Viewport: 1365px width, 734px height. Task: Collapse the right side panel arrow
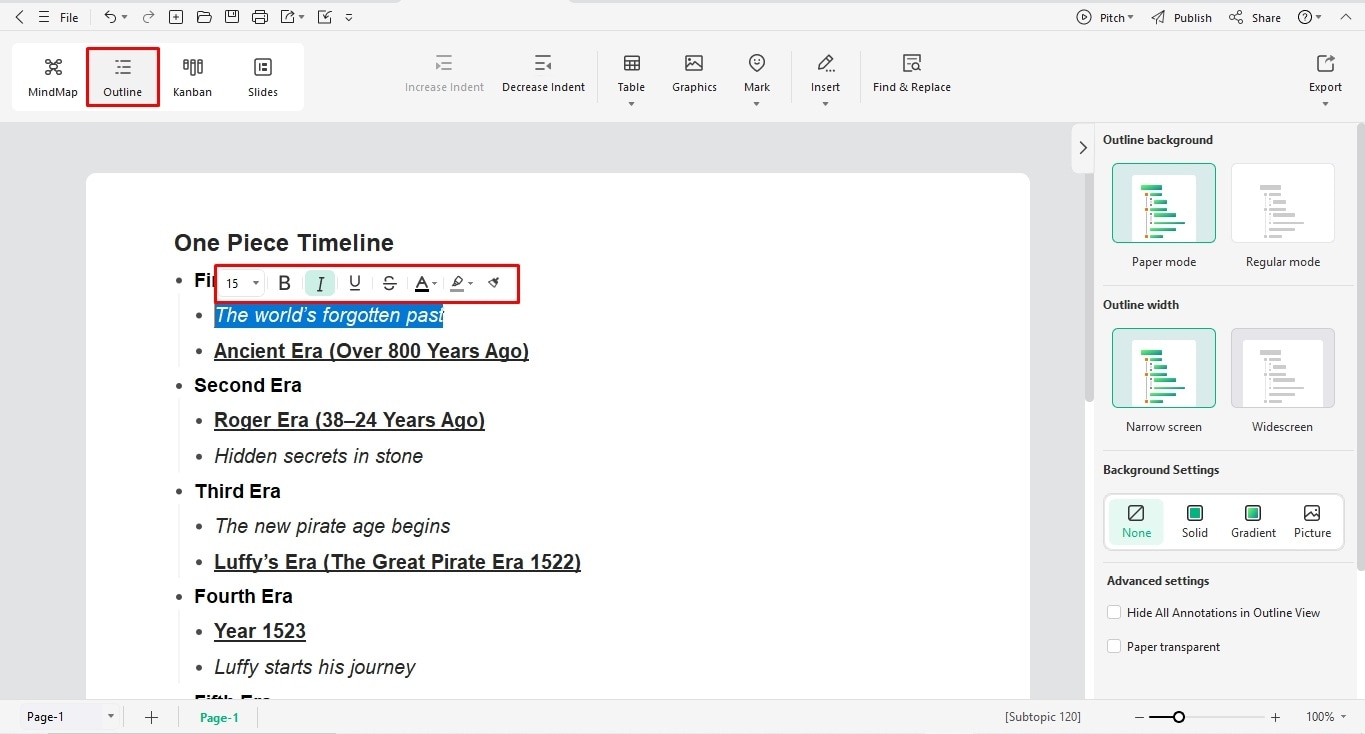click(x=1082, y=148)
